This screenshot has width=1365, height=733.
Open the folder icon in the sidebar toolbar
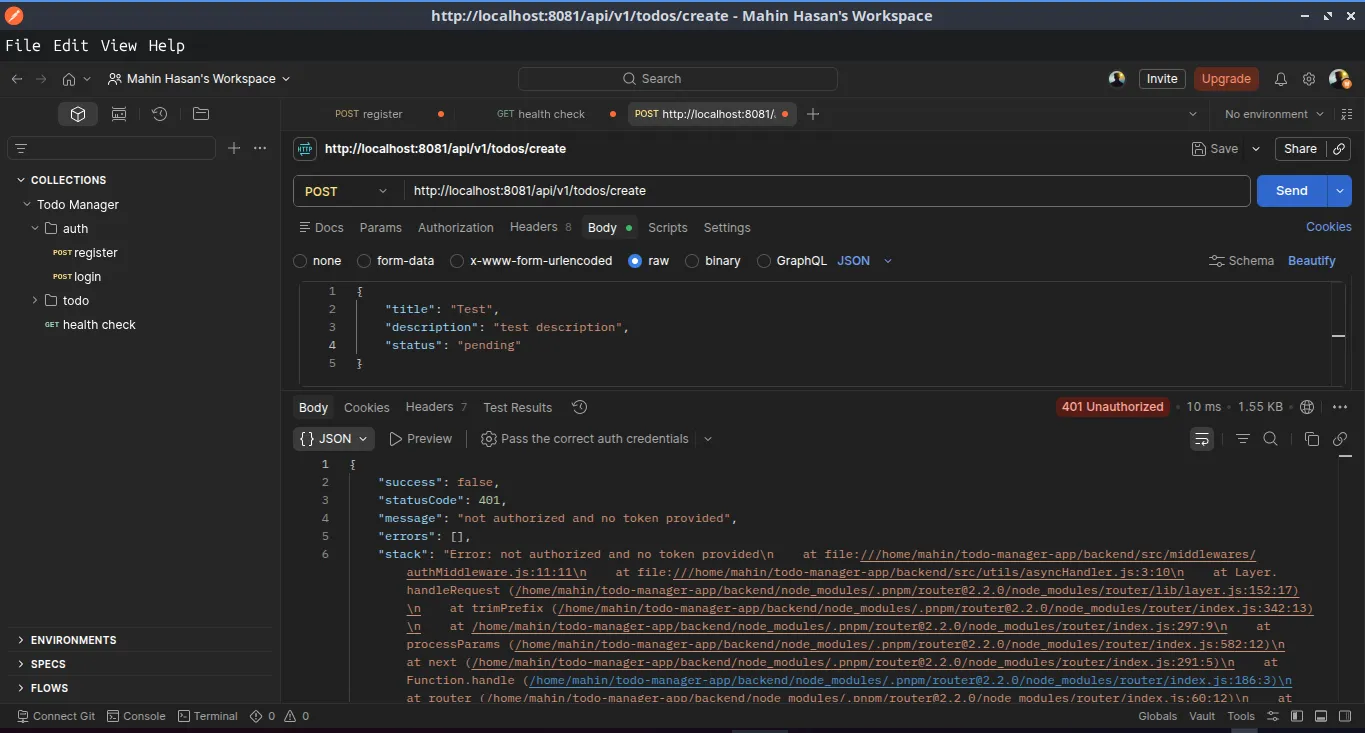200,114
